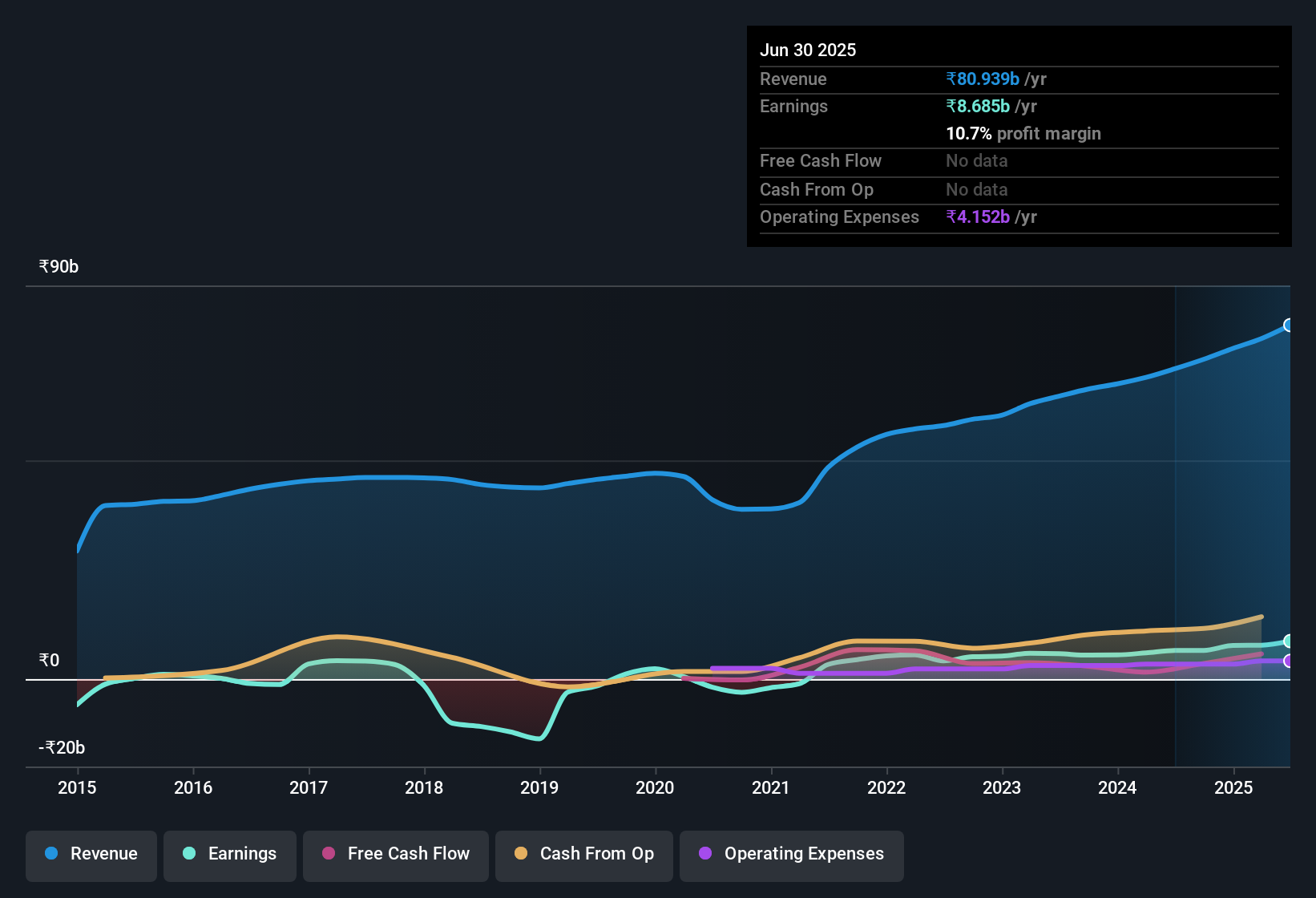Click the ₹4.152b operating expenses value
This screenshot has width=1316, height=898.
978,216
